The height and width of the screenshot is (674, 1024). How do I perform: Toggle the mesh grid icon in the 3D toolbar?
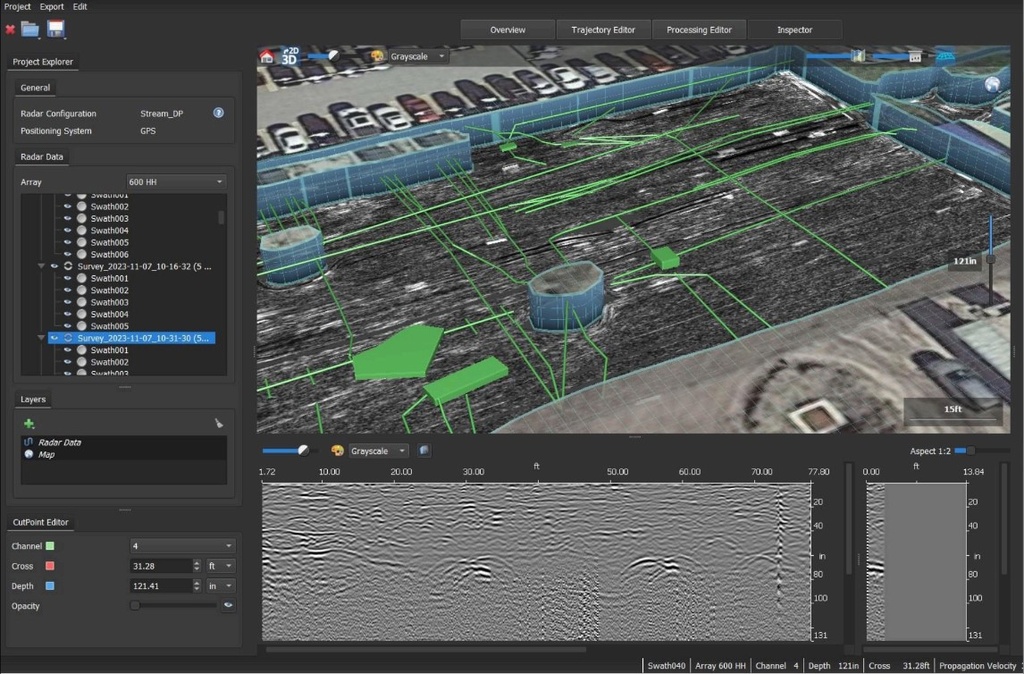click(x=945, y=57)
